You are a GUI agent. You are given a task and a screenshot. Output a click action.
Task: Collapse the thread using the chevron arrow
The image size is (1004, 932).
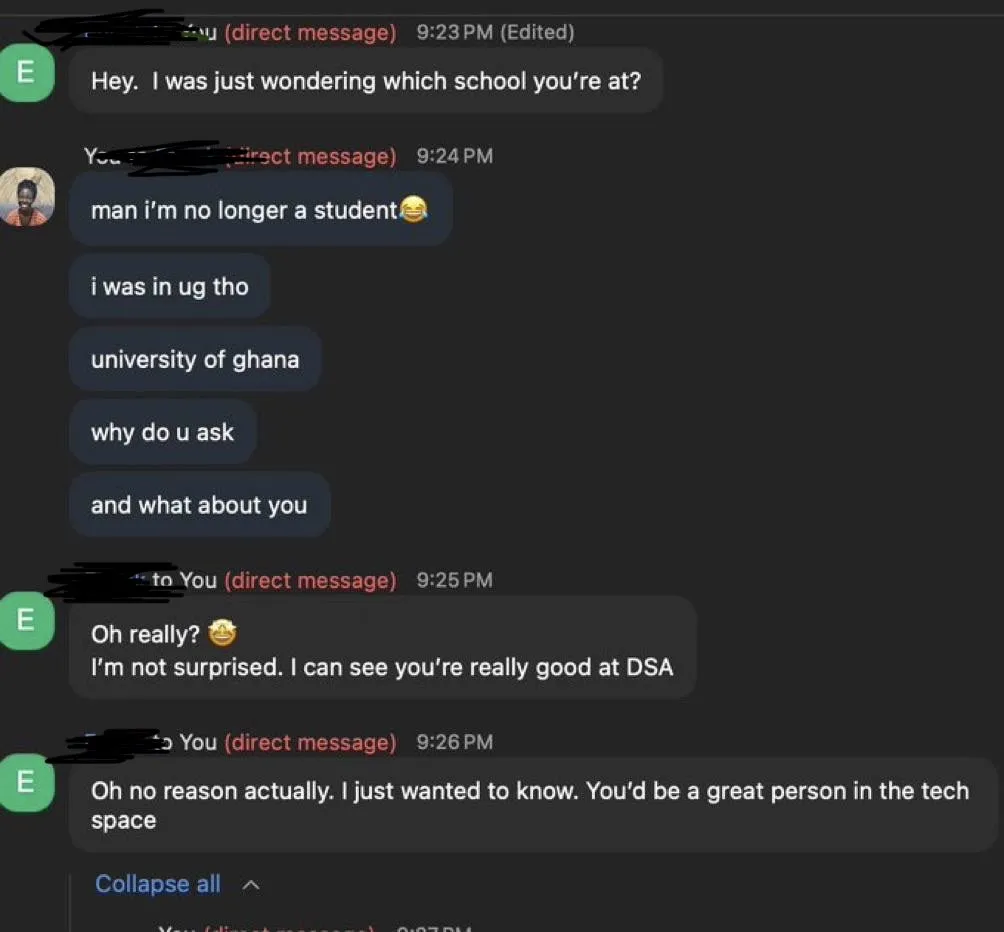pyautogui.click(x=251, y=885)
